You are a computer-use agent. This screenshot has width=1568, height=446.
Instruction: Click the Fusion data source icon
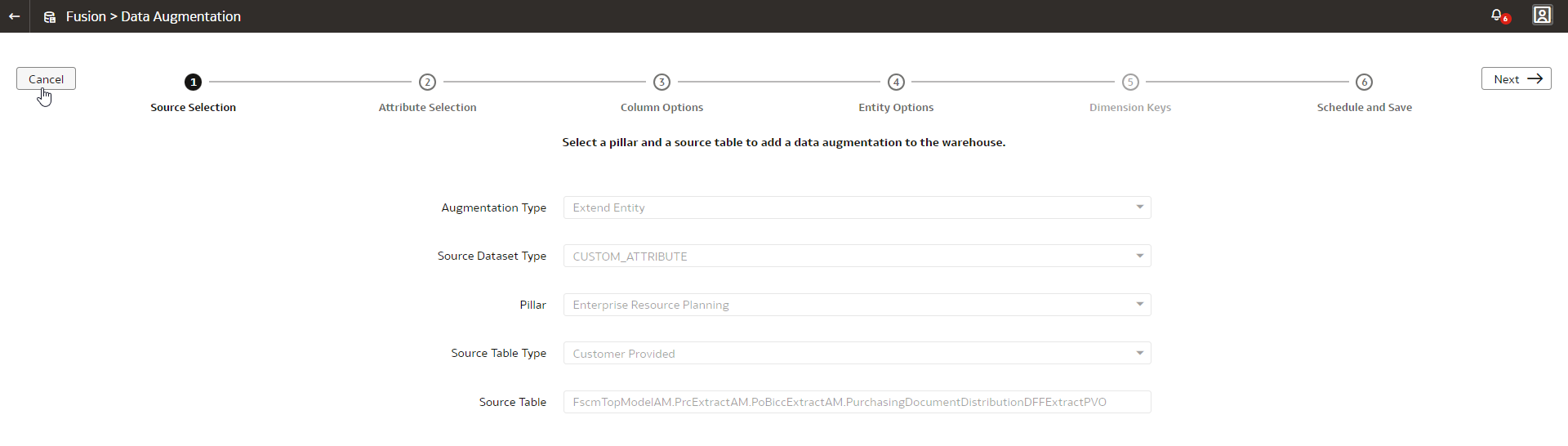(x=50, y=17)
